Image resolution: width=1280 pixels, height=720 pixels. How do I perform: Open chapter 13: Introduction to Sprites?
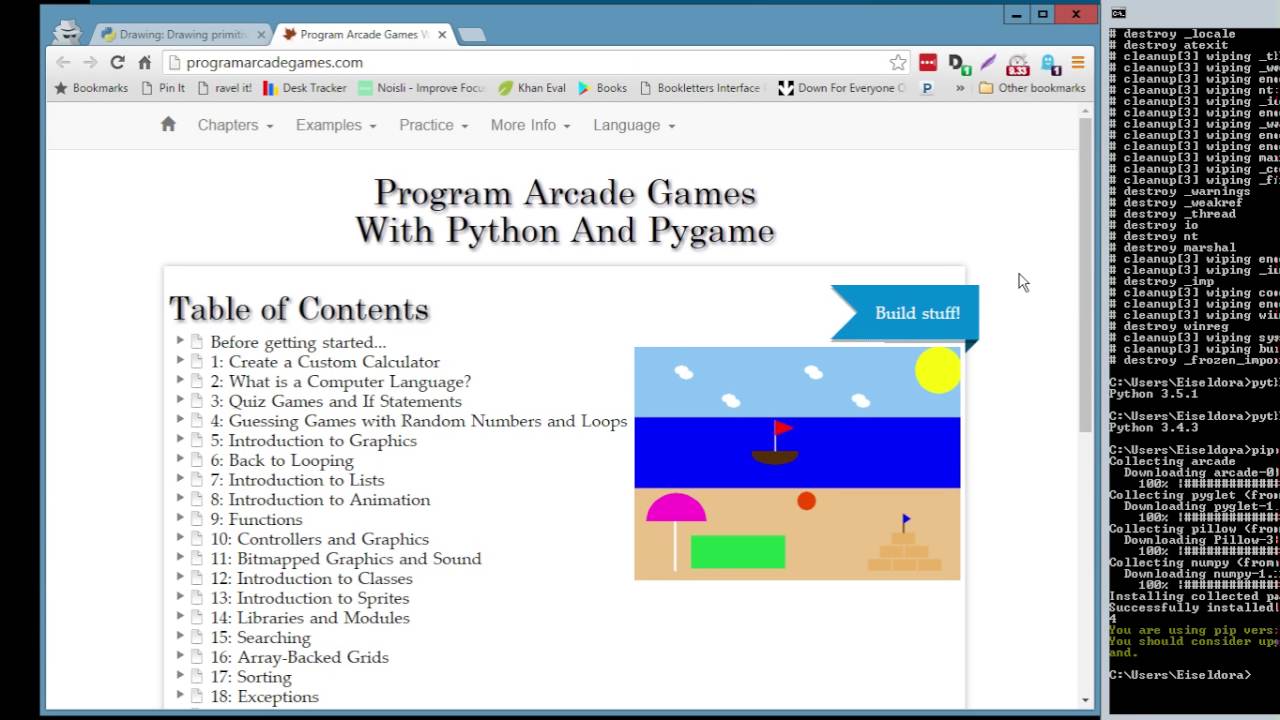(309, 598)
